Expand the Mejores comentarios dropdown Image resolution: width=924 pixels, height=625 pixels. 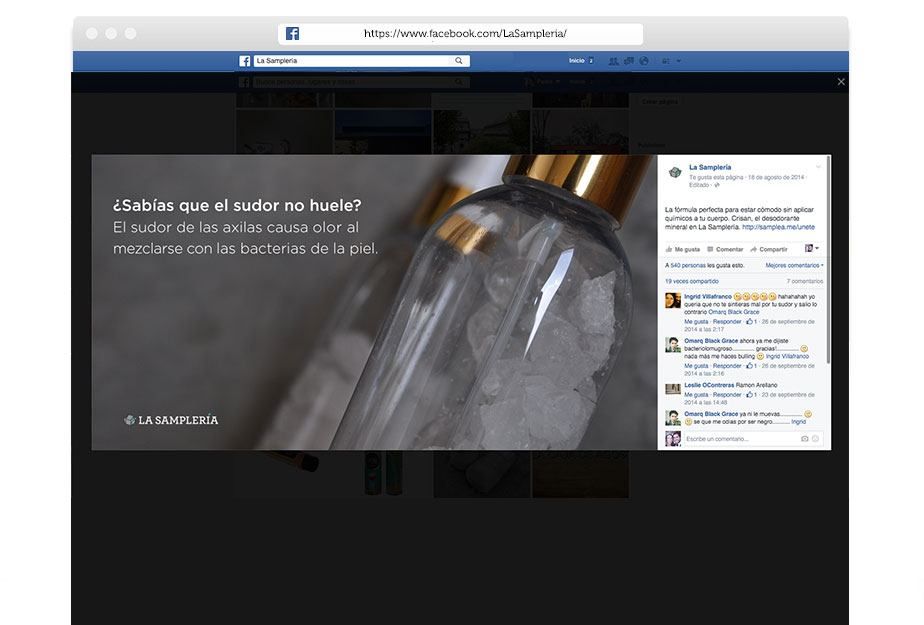click(794, 266)
